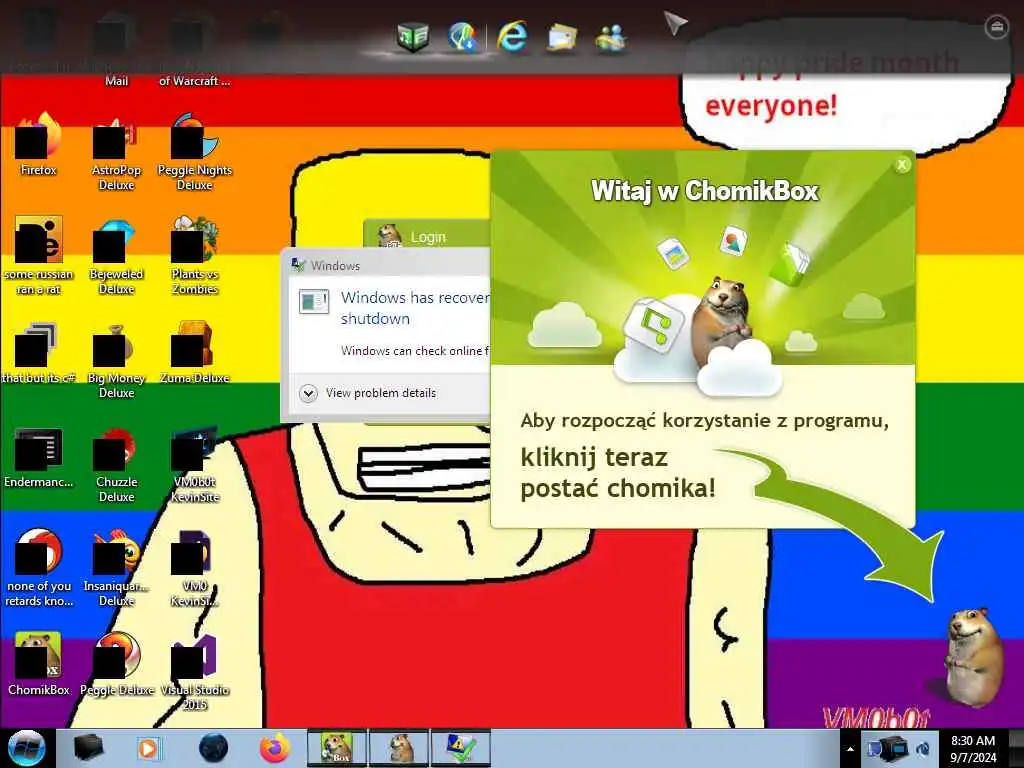
Task: Click the Big Money Deluxe desktop icon
Action: (116, 360)
